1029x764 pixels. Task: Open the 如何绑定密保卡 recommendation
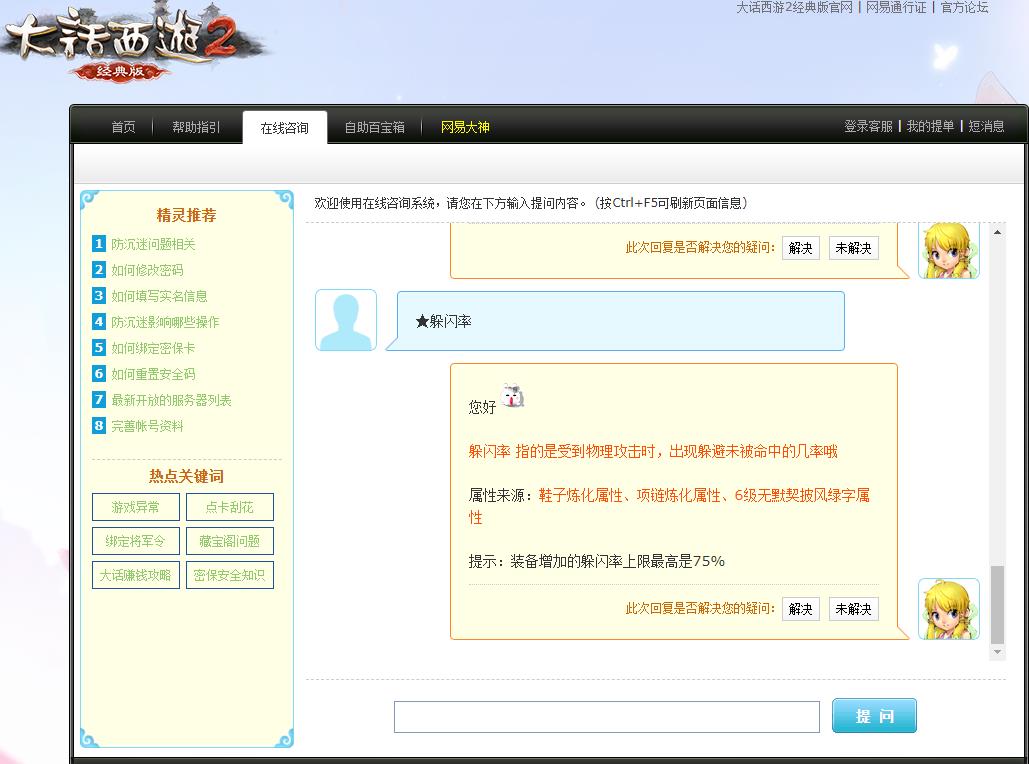click(154, 348)
